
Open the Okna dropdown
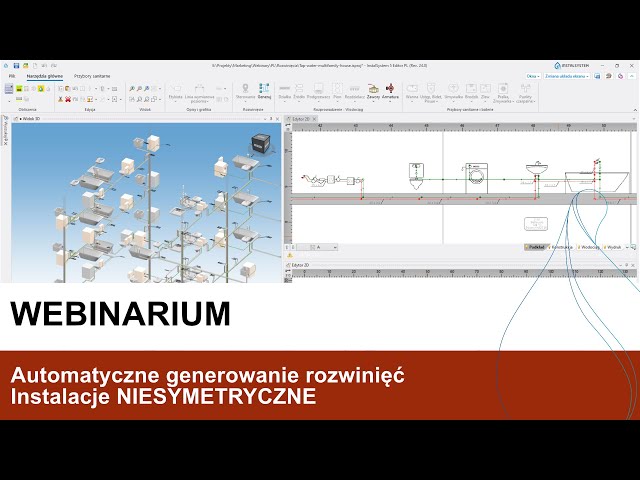pos(533,76)
